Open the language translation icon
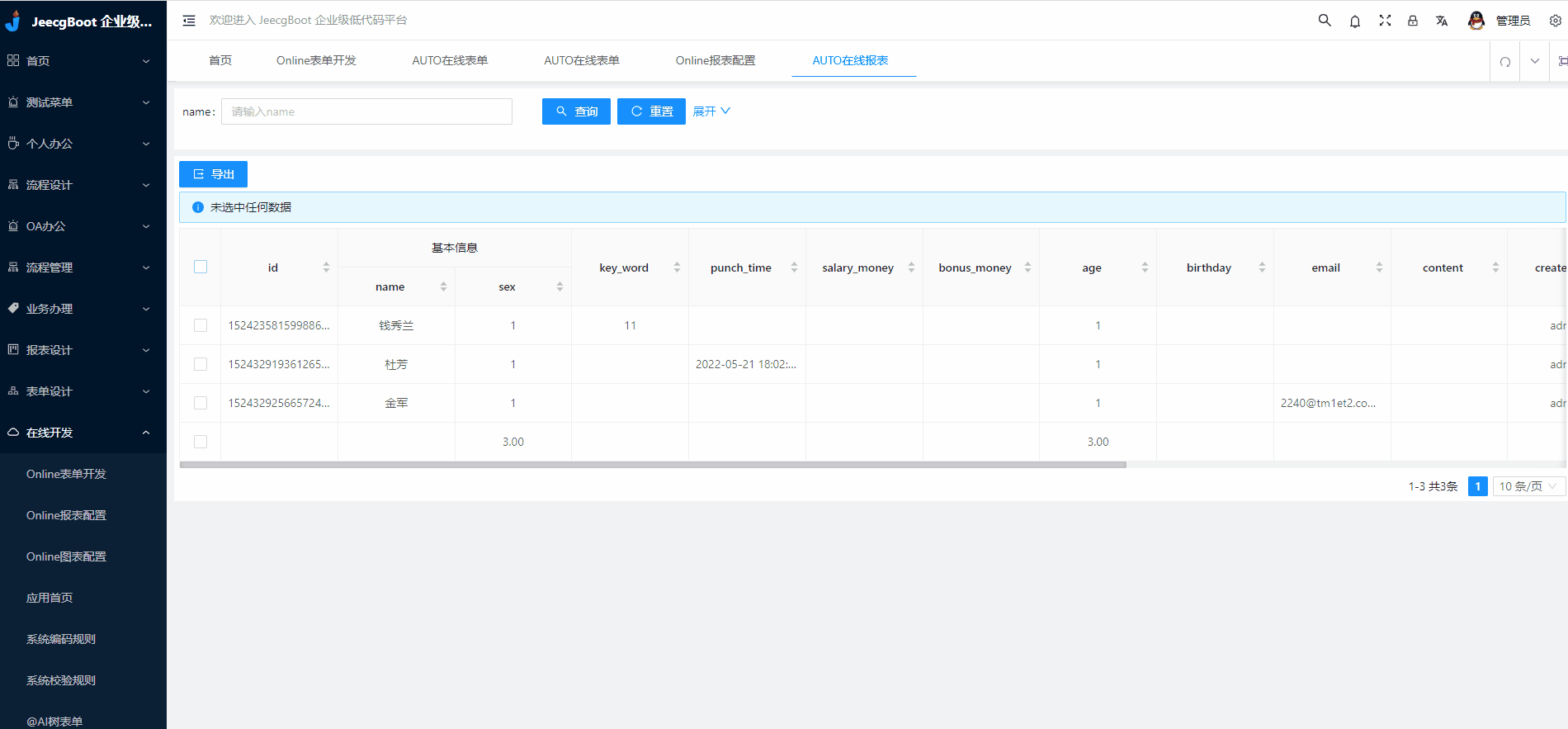Viewport: 1568px width, 729px height. click(x=1442, y=21)
